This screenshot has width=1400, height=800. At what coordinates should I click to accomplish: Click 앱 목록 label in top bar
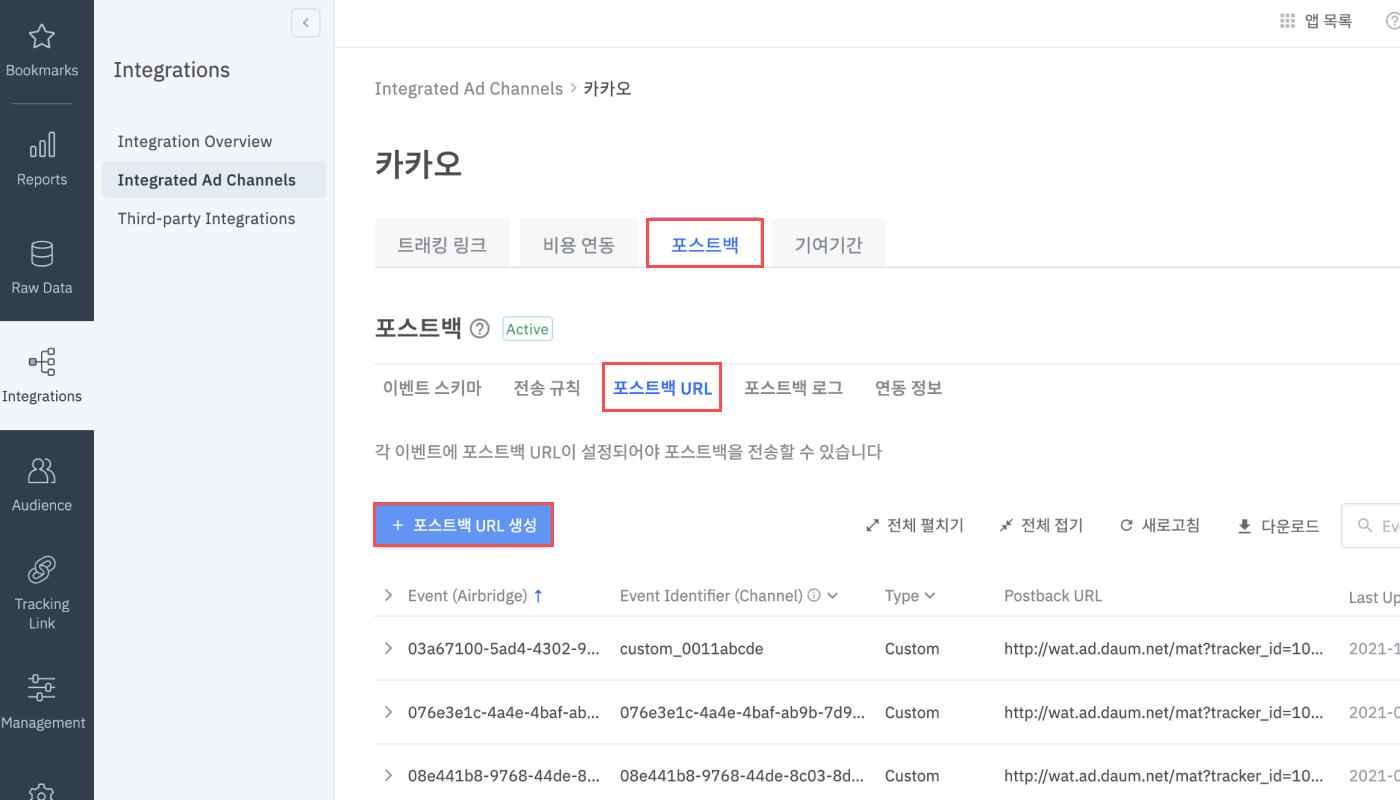(x=1328, y=21)
